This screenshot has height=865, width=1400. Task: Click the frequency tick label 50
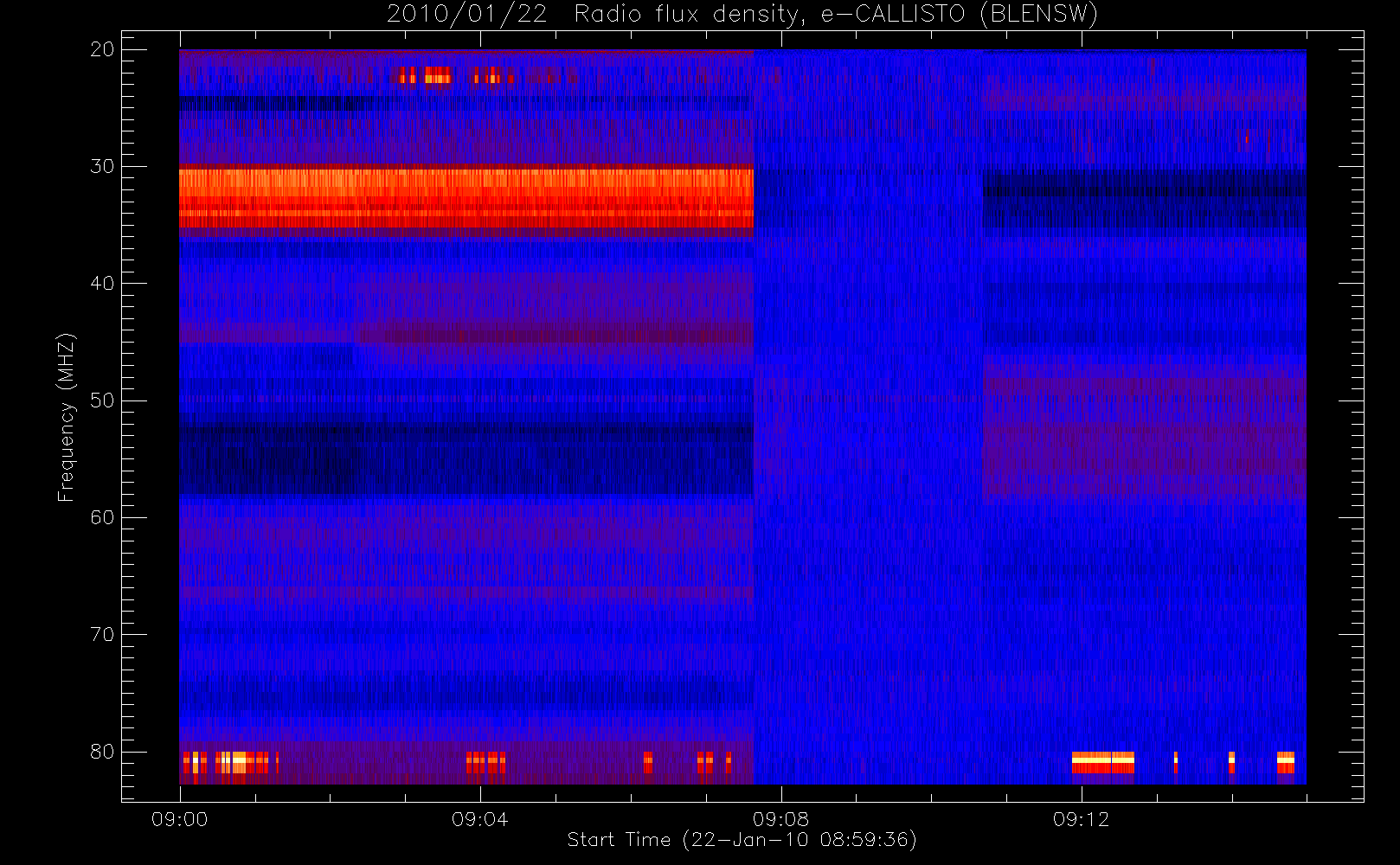(x=102, y=400)
